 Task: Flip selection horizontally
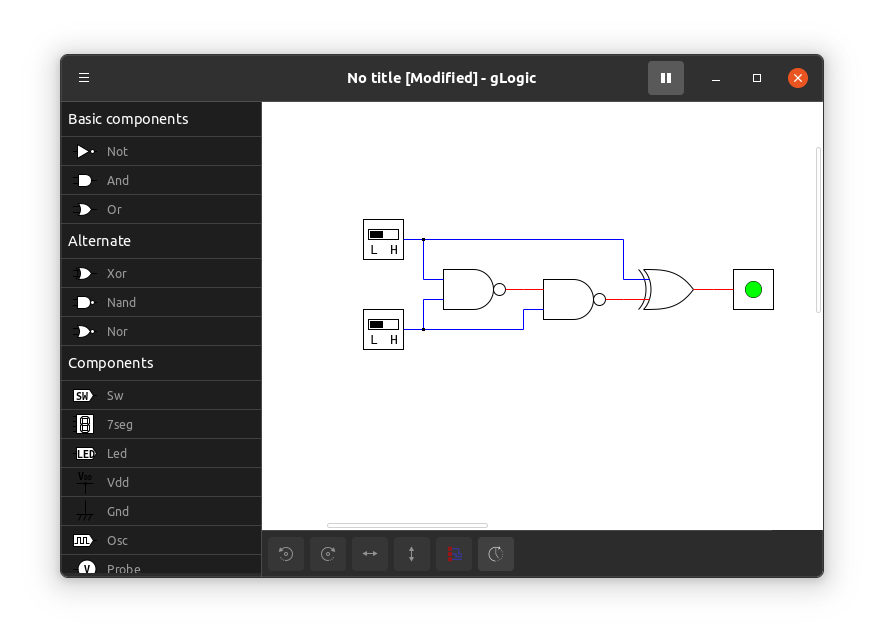point(370,554)
